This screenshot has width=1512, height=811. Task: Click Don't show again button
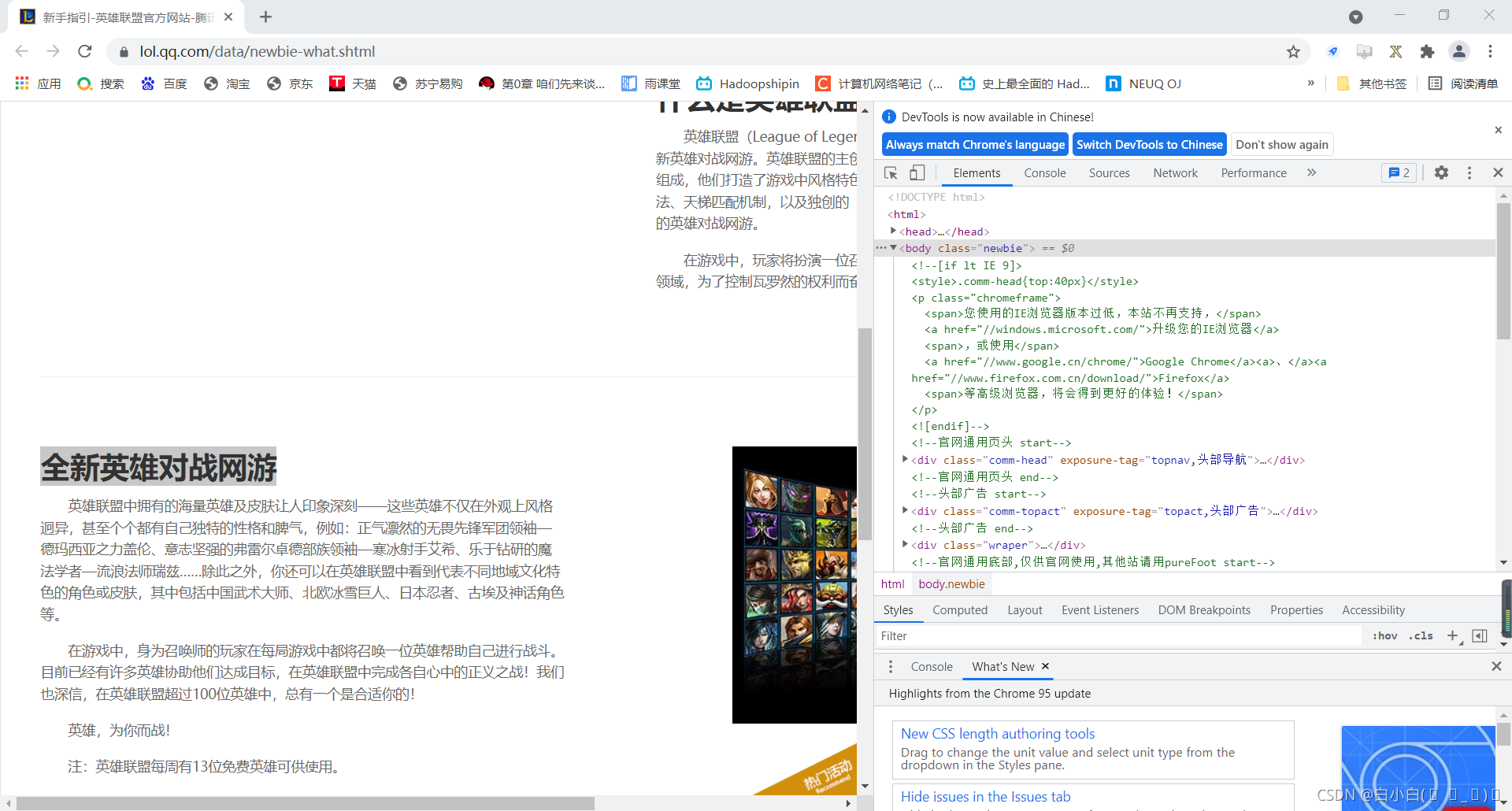tap(1282, 144)
